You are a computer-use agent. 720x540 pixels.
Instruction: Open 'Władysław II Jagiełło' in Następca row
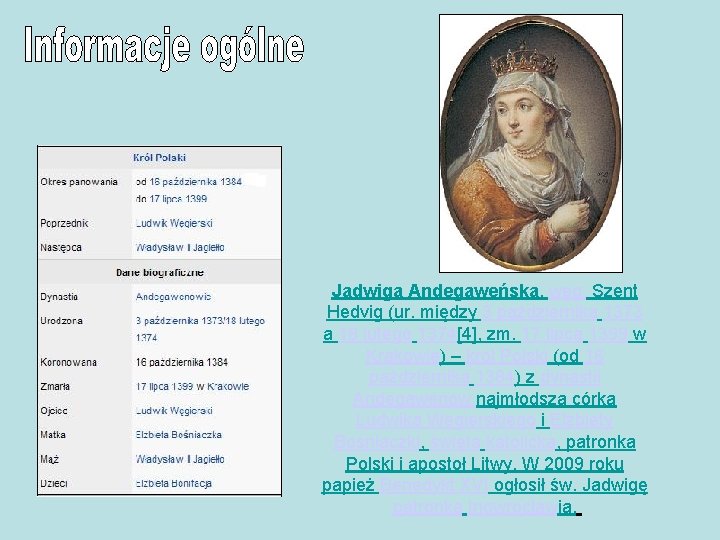[x=180, y=248]
